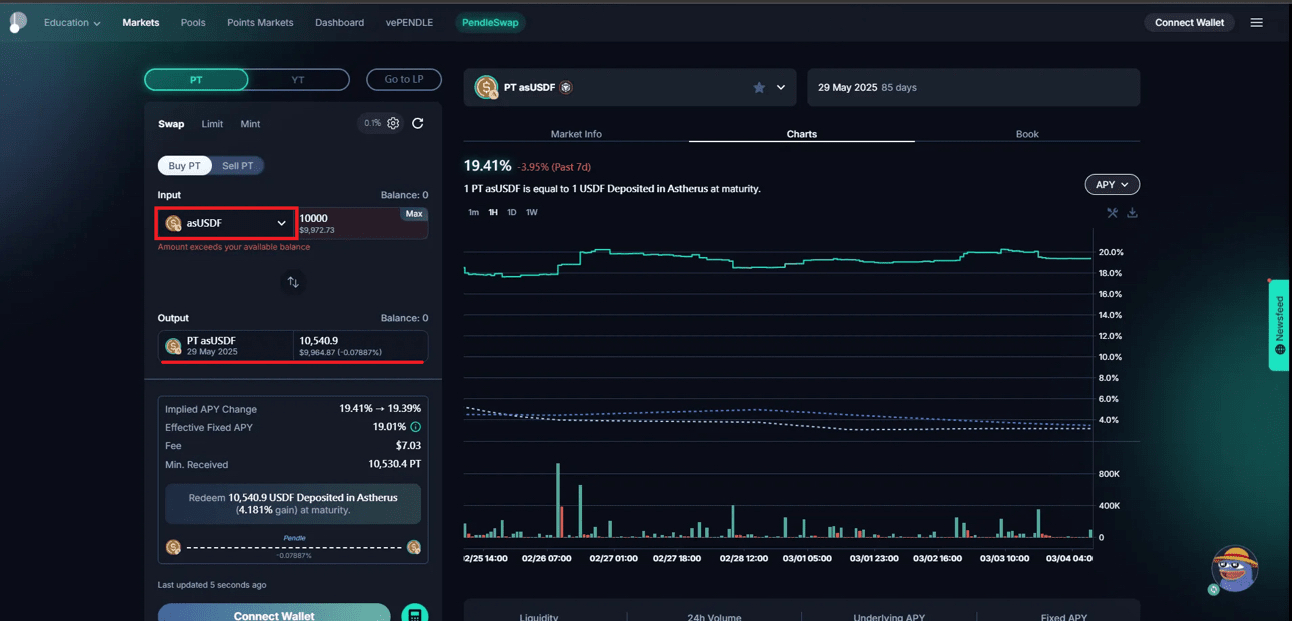Select Sell PT toggle option
The width and height of the screenshot is (1292, 621).
pos(237,166)
